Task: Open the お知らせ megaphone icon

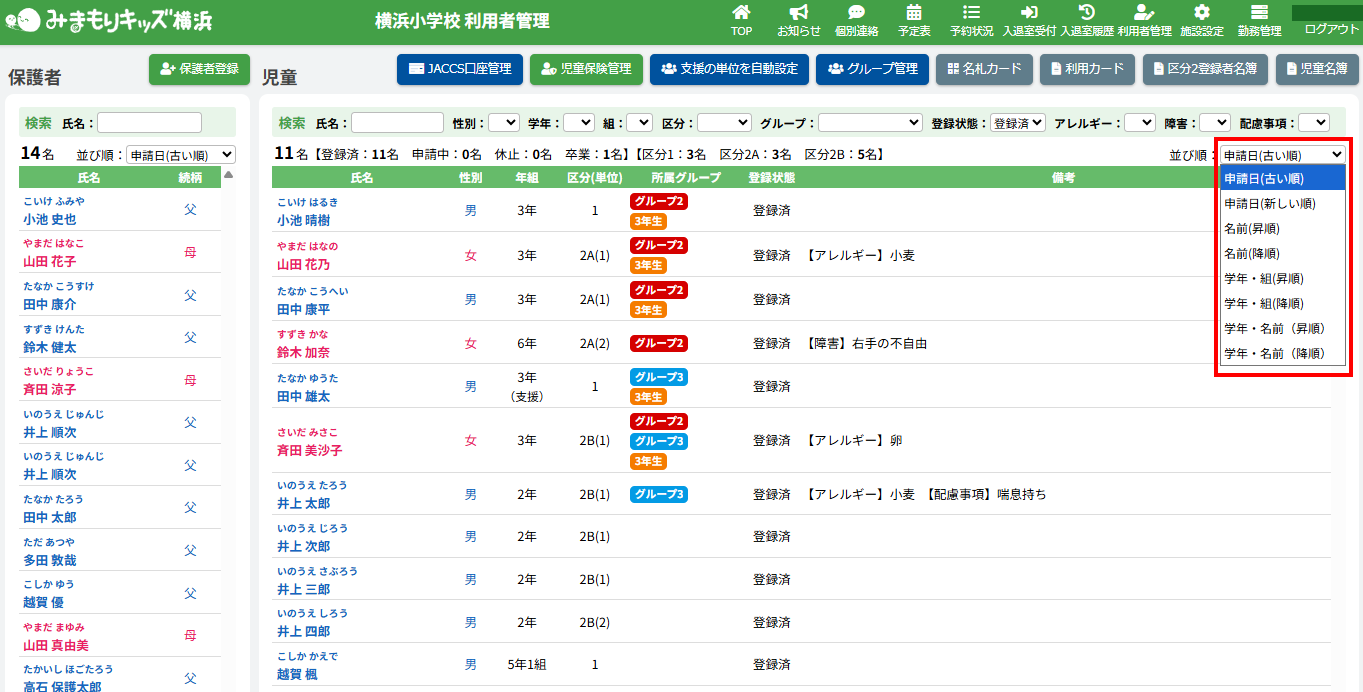Action: [798, 13]
